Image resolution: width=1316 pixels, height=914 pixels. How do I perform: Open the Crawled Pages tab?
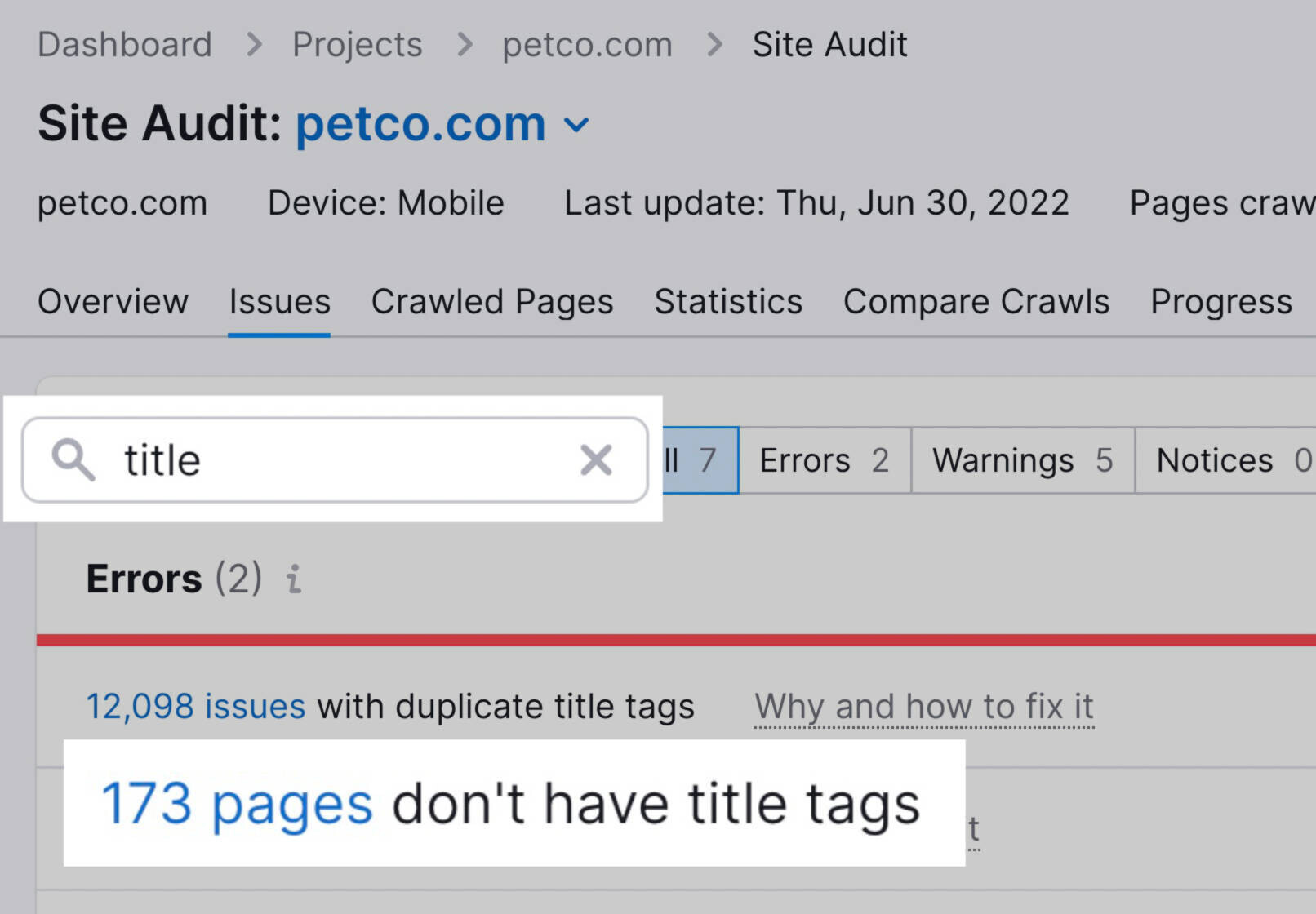[491, 302]
